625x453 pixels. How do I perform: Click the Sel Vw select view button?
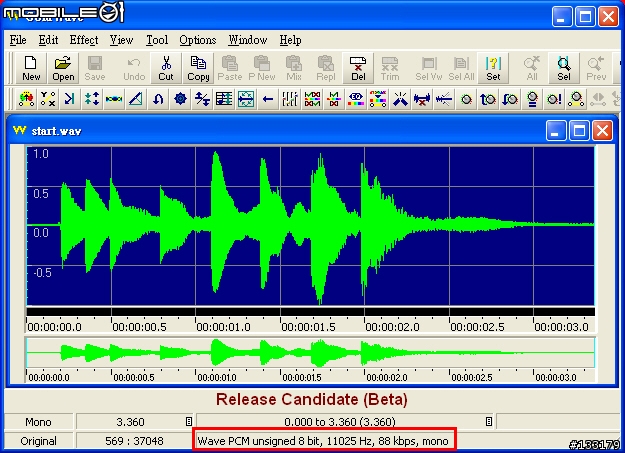click(429, 68)
